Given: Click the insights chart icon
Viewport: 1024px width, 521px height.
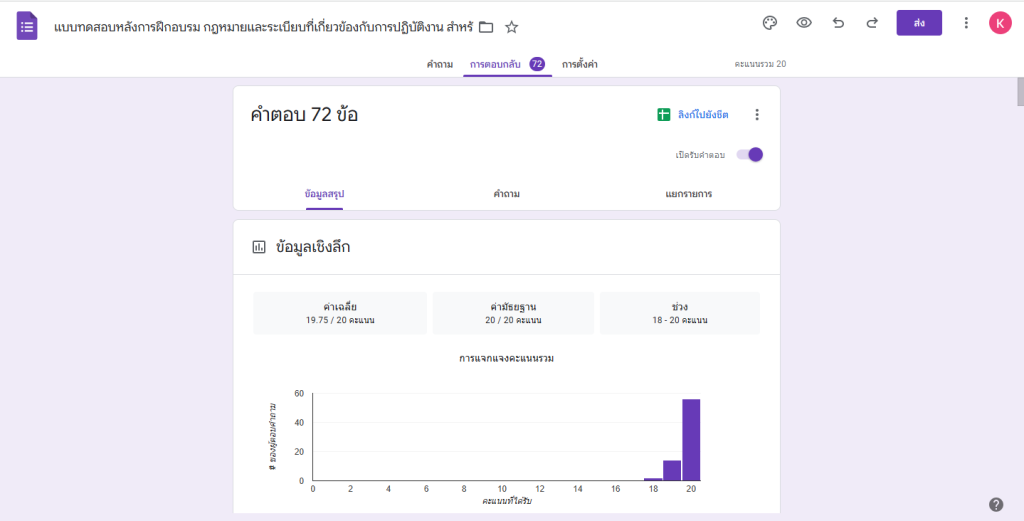Looking at the screenshot, I should (x=259, y=247).
